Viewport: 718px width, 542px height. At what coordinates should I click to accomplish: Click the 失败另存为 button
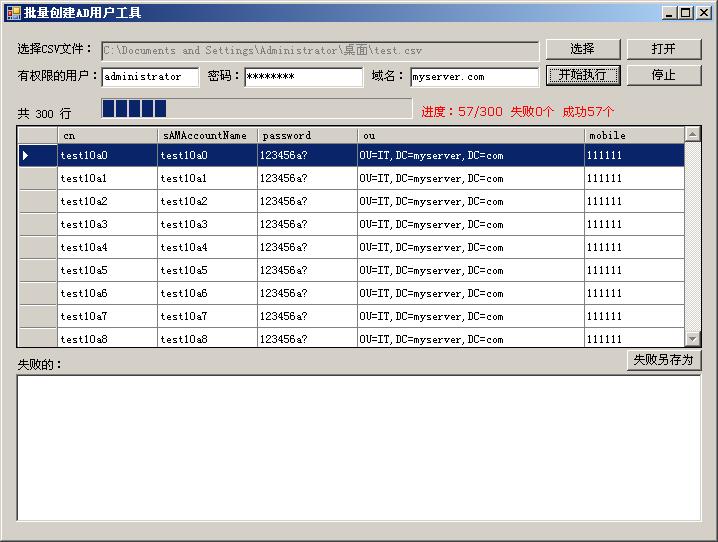[x=663, y=360]
